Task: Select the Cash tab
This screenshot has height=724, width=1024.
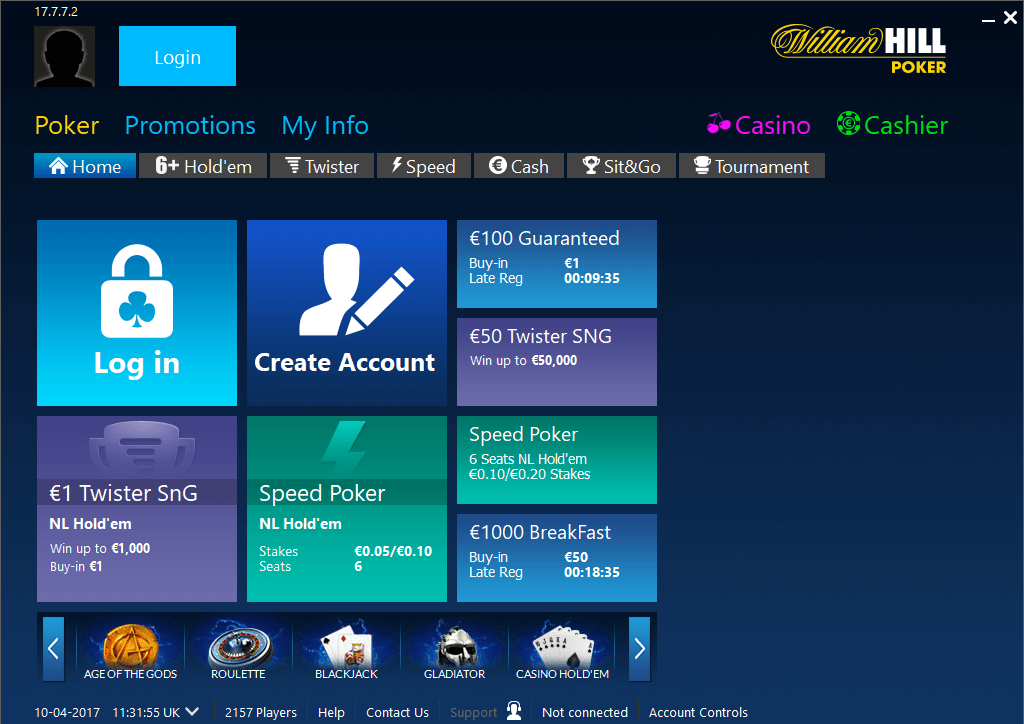Action: tap(519, 166)
